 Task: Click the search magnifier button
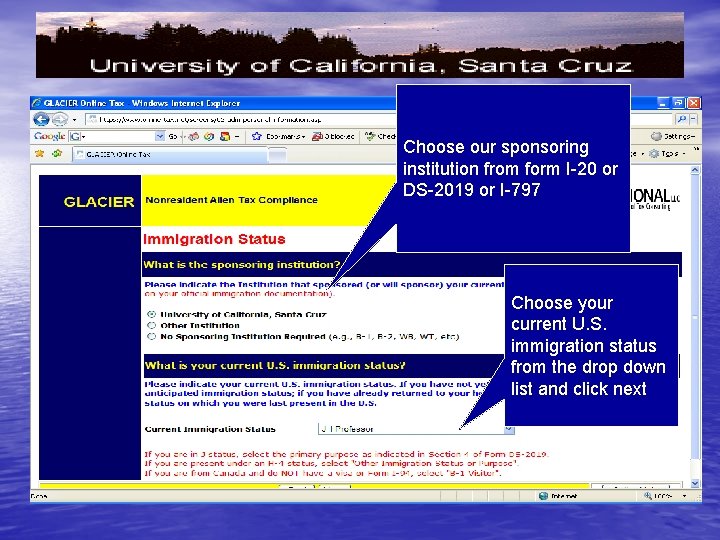click(682, 119)
